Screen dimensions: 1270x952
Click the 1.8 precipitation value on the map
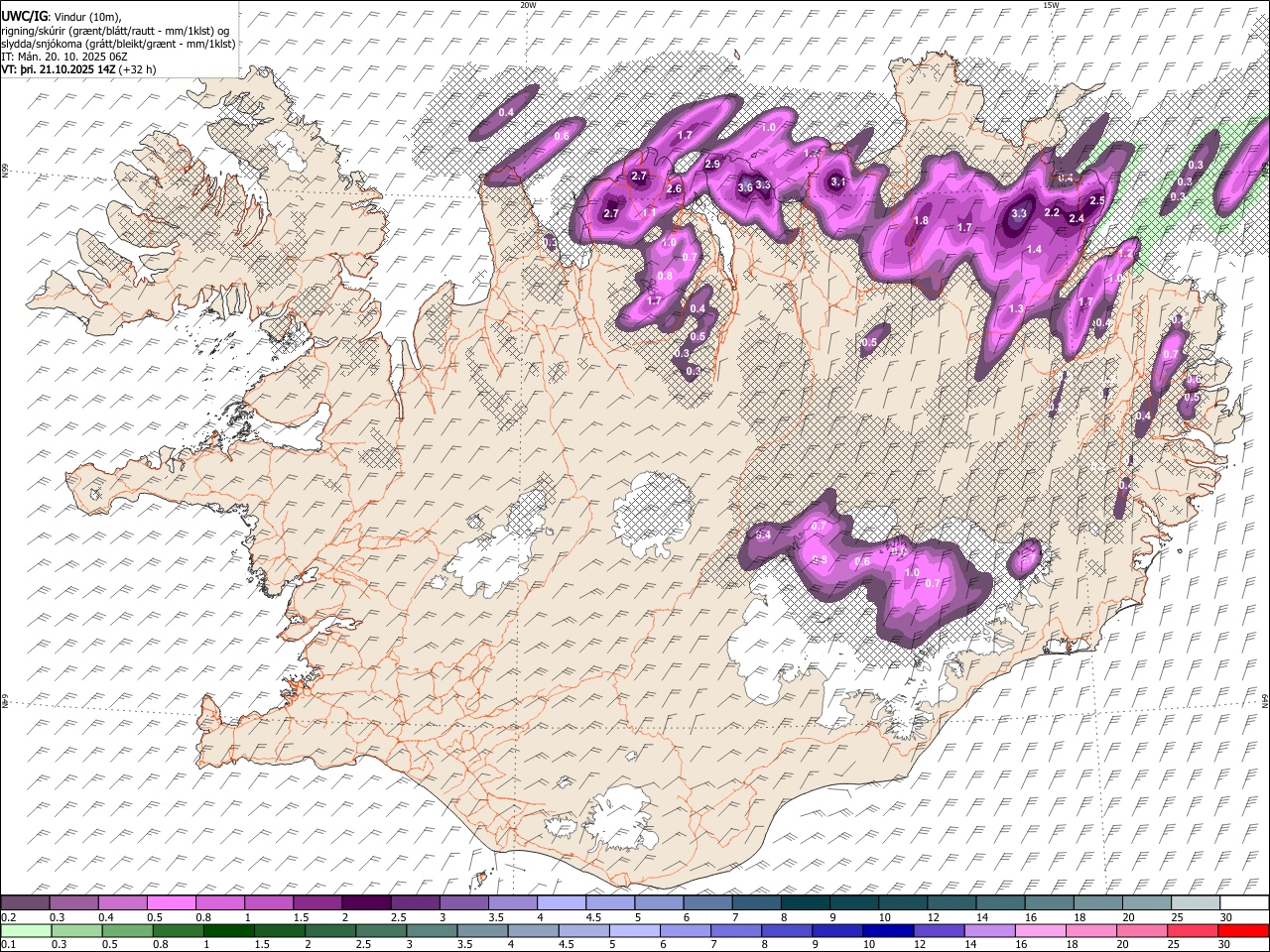point(921,221)
